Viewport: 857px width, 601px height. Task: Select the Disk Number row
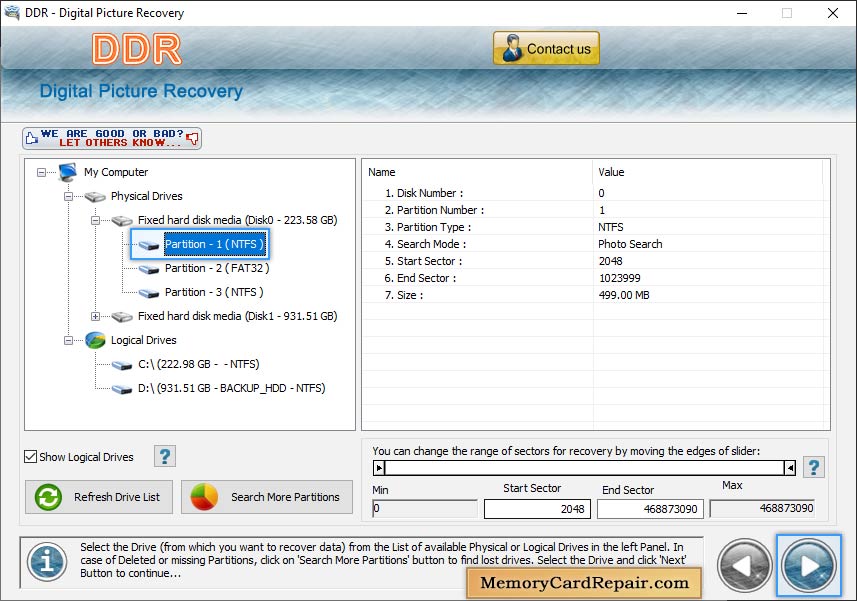[593, 193]
